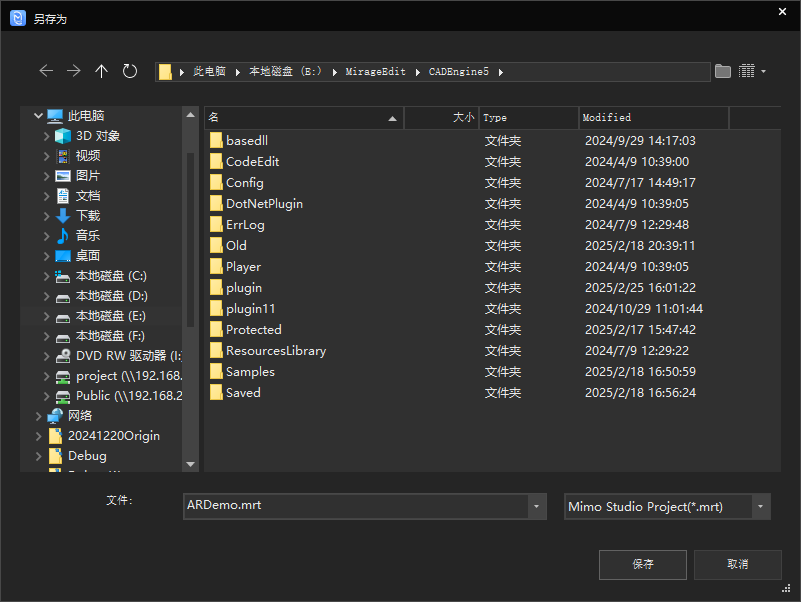The height and width of the screenshot is (602, 801).
Task: Sort files by Type column header
Action: pyautogui.click(x=528, y=118)
